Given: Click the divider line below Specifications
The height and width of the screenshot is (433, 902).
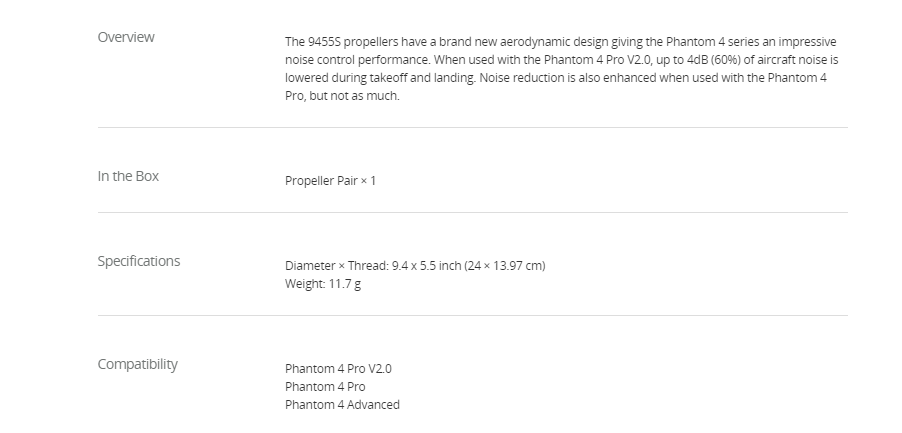Looking at the screenshot, I should coord(473,316).
